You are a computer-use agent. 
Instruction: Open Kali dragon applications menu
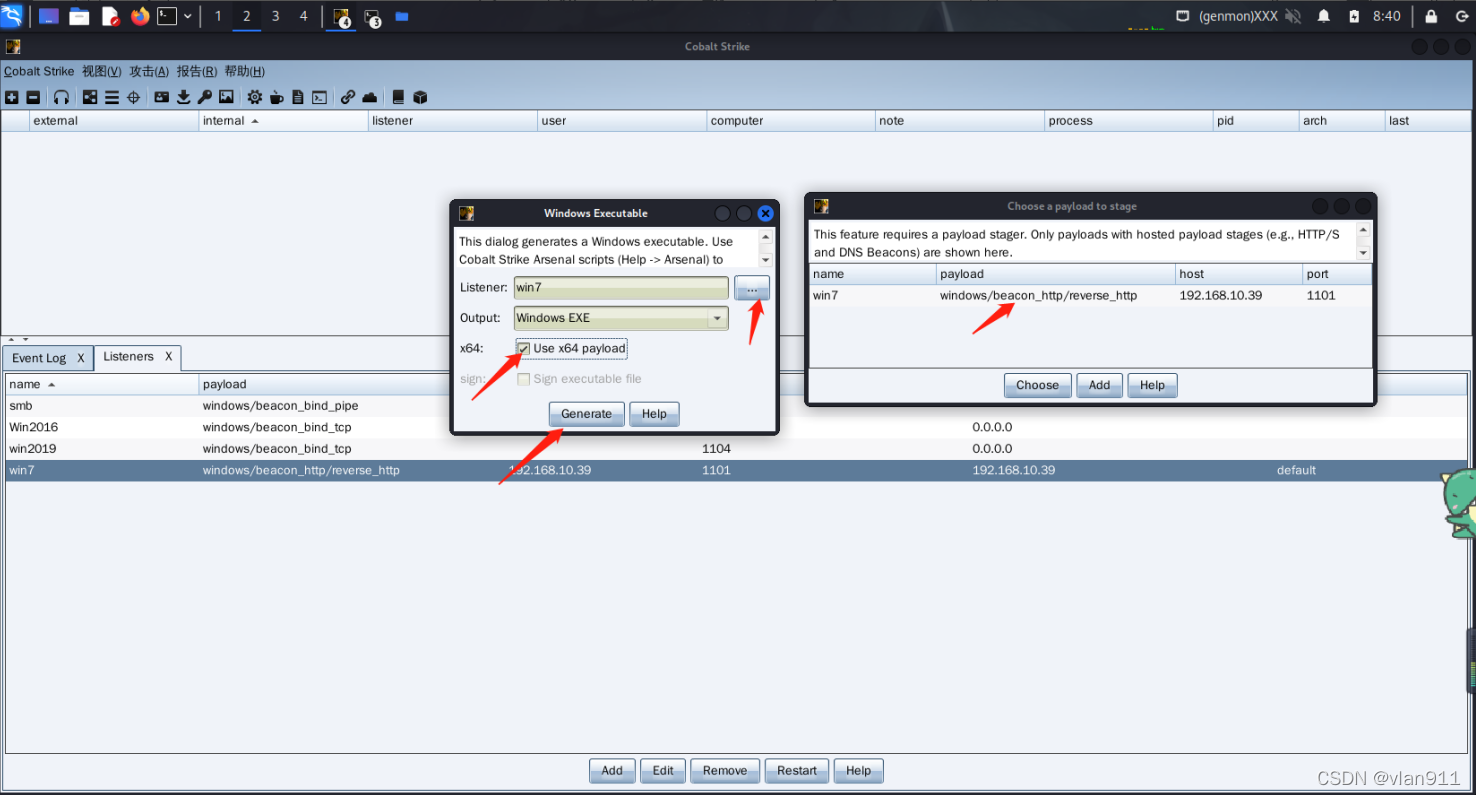(x=11, y=15)
